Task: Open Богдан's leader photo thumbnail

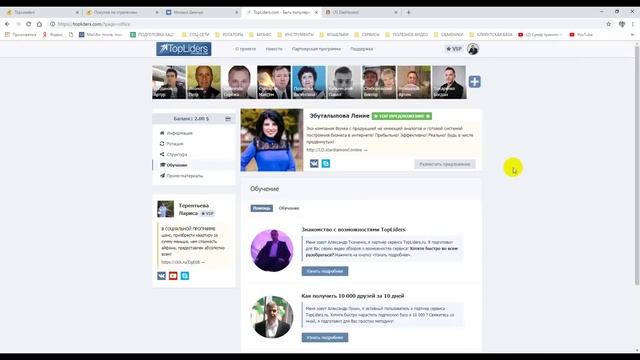Action: pyautogui.click(x=449, y=82)
